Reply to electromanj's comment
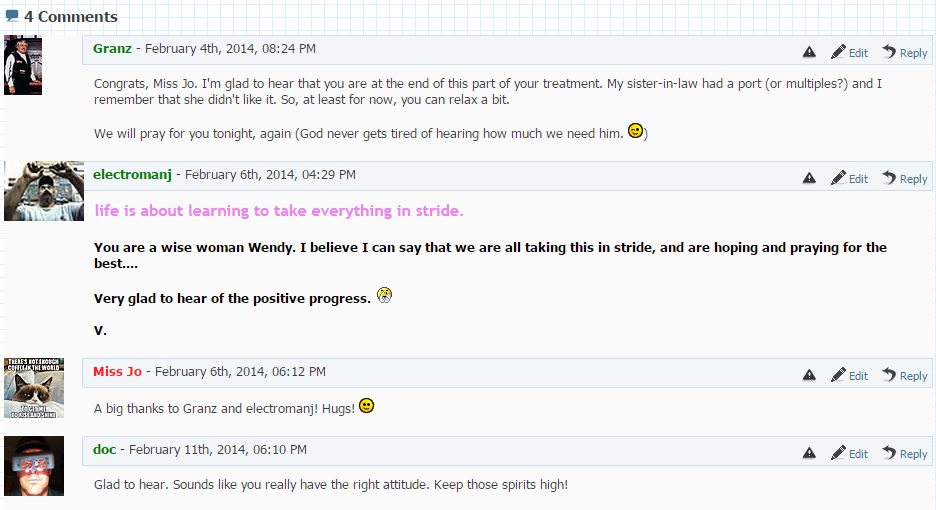This screenshot has height=510, width=936. coord(905,178)
